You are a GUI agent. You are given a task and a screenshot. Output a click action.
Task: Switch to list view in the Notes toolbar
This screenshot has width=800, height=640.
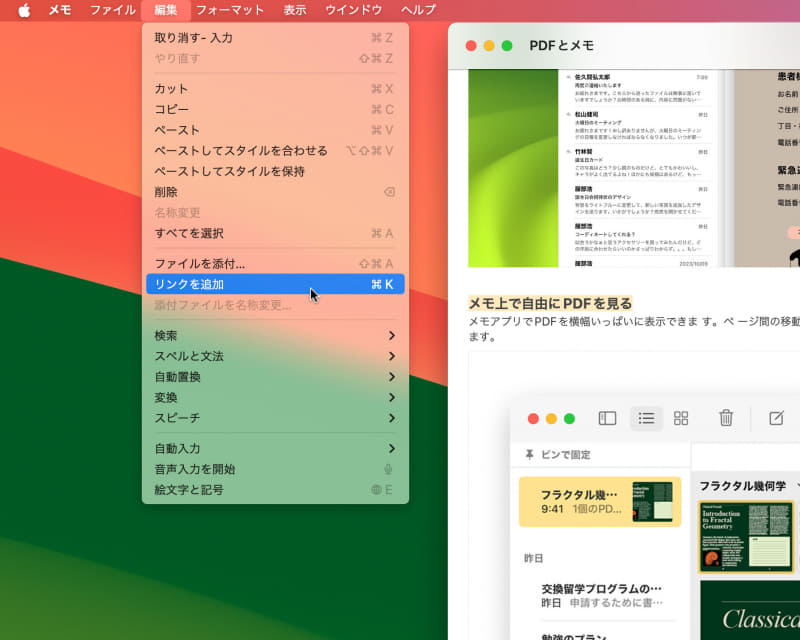click(x=645, y=419)
